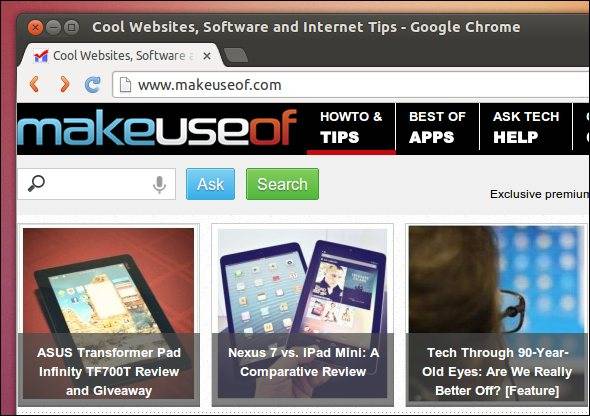Click the www.makeuseof.com address bar
The width and height of the screenshot is (590, 416).
click(351, 85)
